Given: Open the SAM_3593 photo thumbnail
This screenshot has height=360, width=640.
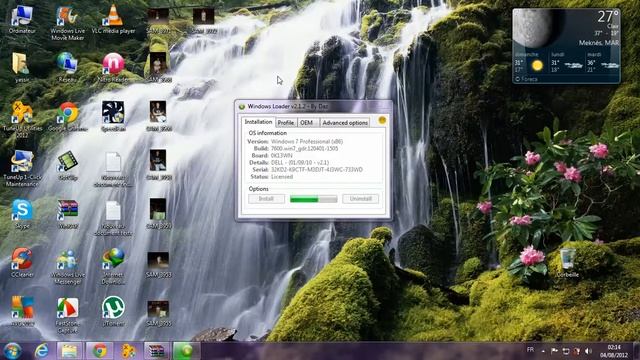Looking at the screenshot, I should click(x=158, y=263).
